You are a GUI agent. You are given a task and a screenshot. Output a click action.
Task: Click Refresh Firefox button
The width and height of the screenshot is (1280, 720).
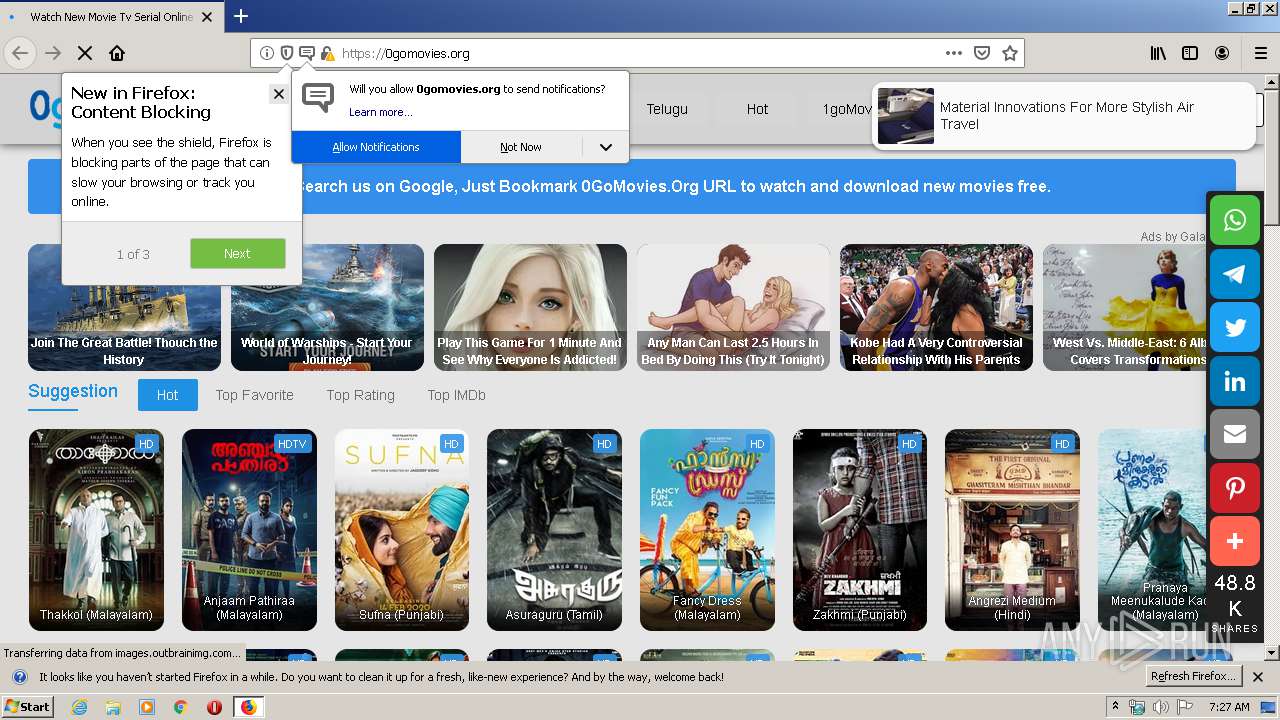1194,677
